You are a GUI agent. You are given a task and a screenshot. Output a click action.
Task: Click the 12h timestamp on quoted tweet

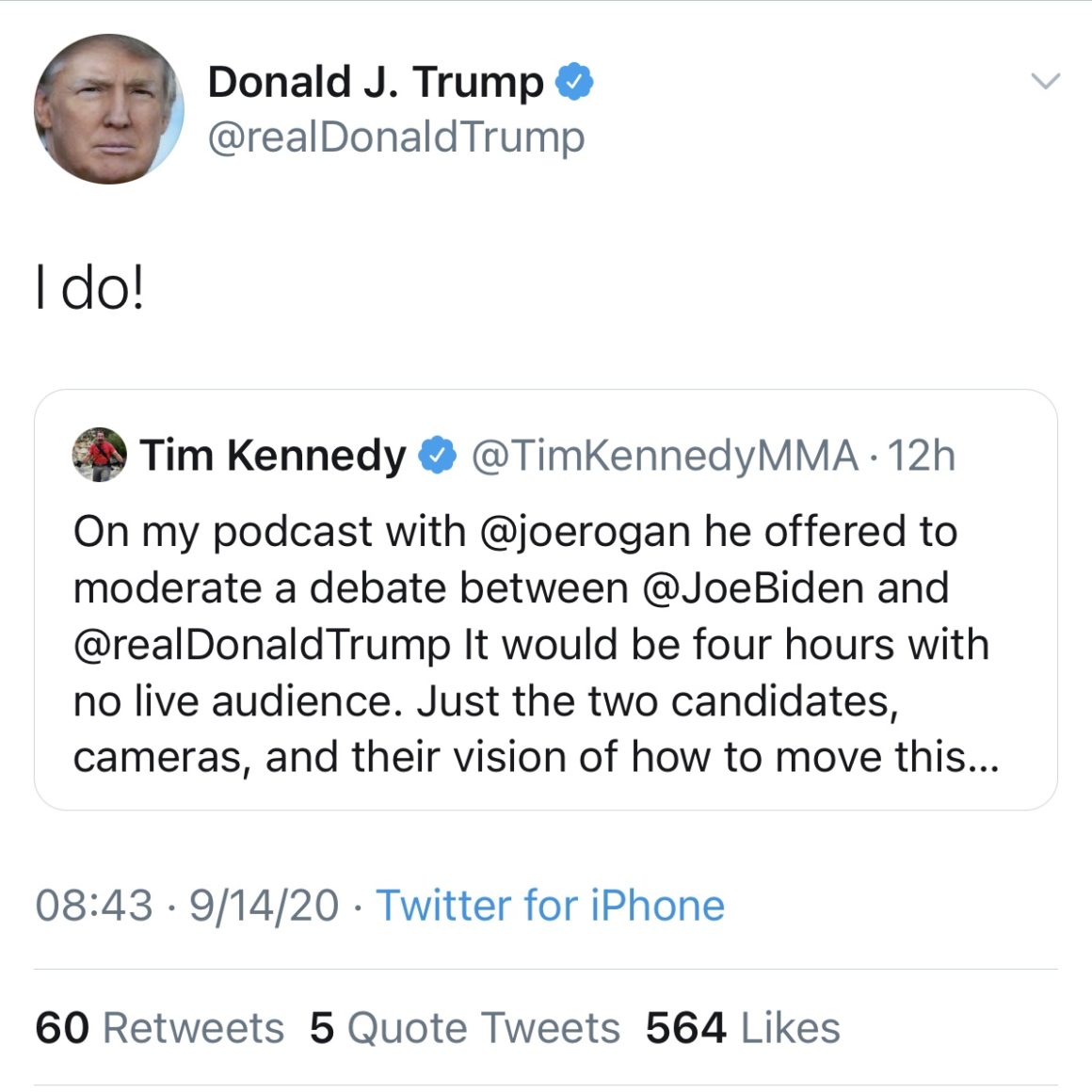[x=921, y=456]
